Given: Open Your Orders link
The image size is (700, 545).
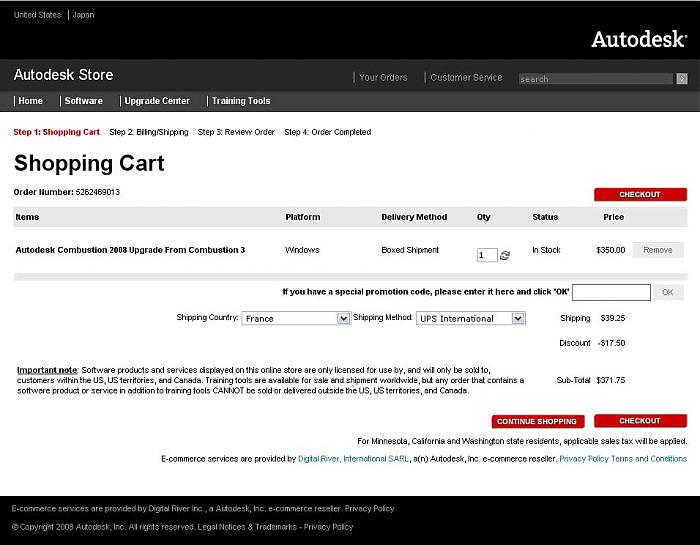Looking at the screenshot, I should point(383,78).
